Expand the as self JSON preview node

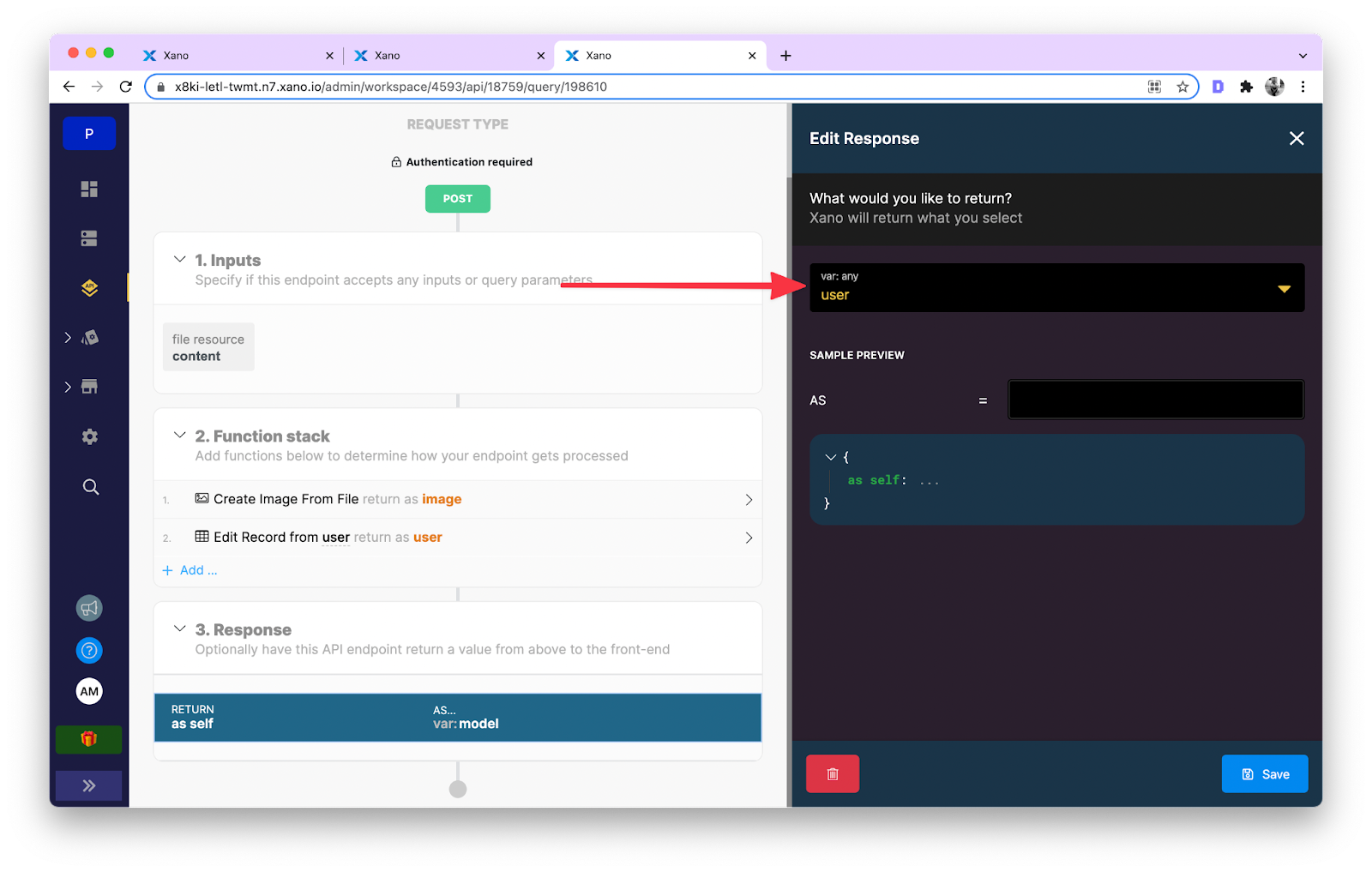[x=829, y=457]
